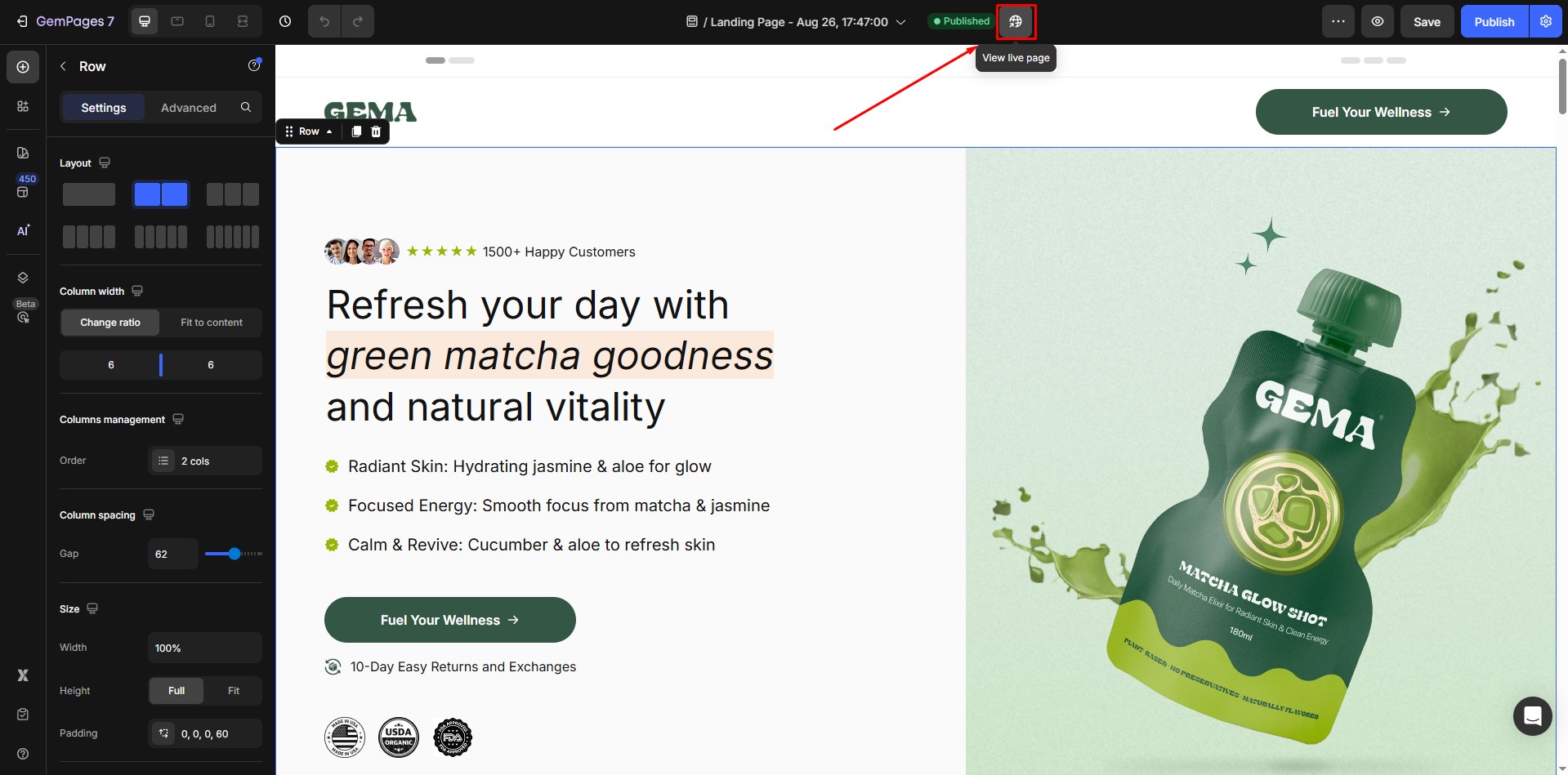Open version history clock icon
This screenshot has width=1568, height=775.
pyautogui.click(x=285, y=21)
